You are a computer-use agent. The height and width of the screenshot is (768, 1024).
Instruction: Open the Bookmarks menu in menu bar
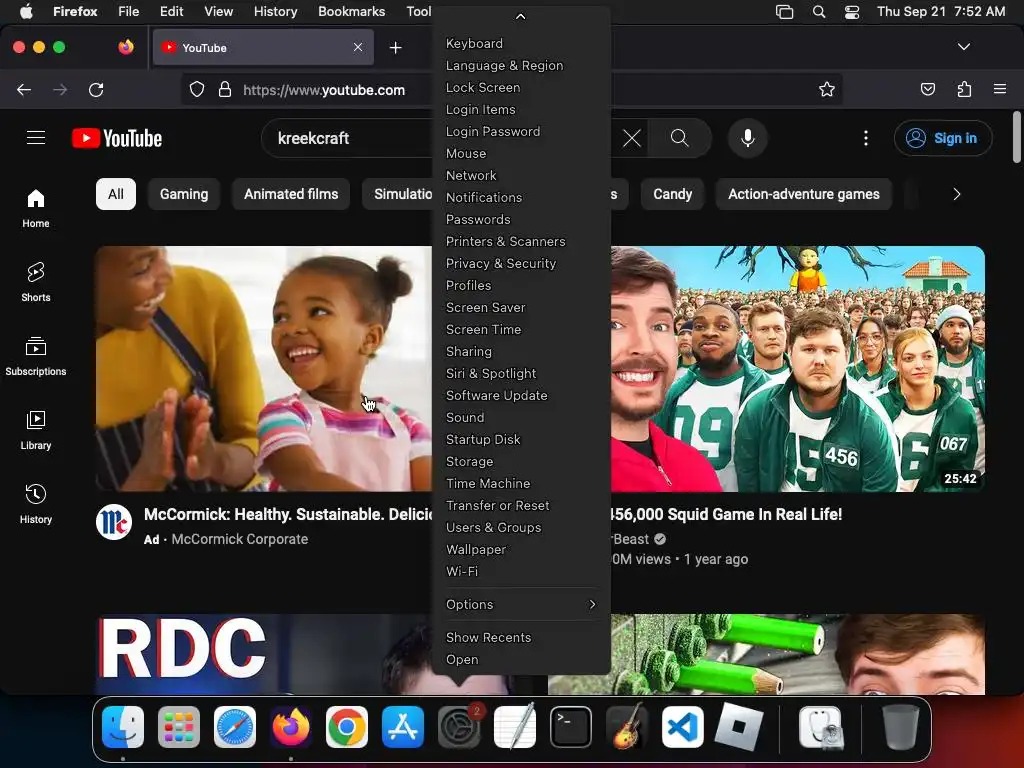pyautogui.click(x=351, y=12)
